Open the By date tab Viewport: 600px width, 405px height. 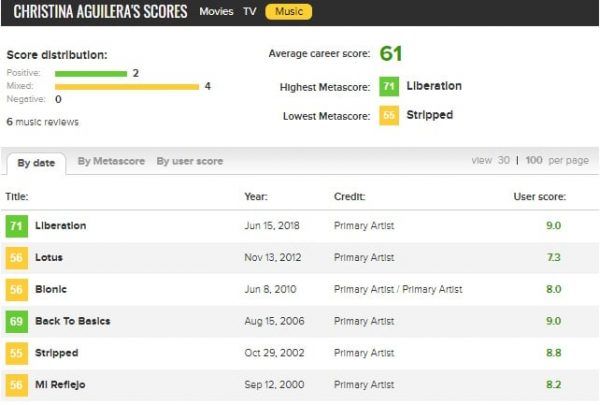point(35,163)
